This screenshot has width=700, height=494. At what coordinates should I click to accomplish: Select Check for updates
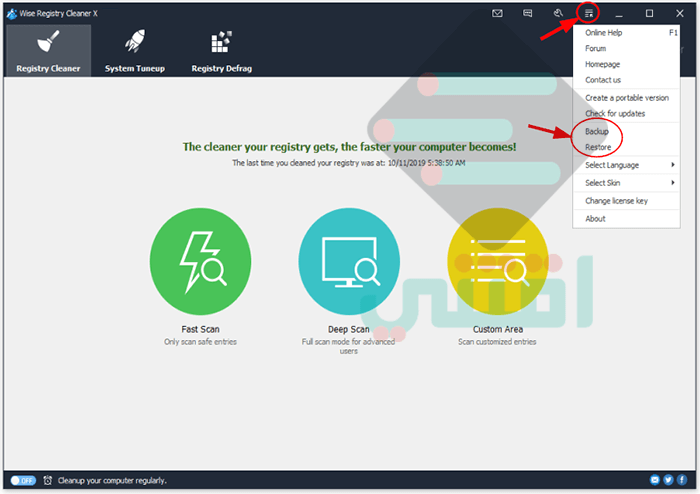click(x=626, y=113)
